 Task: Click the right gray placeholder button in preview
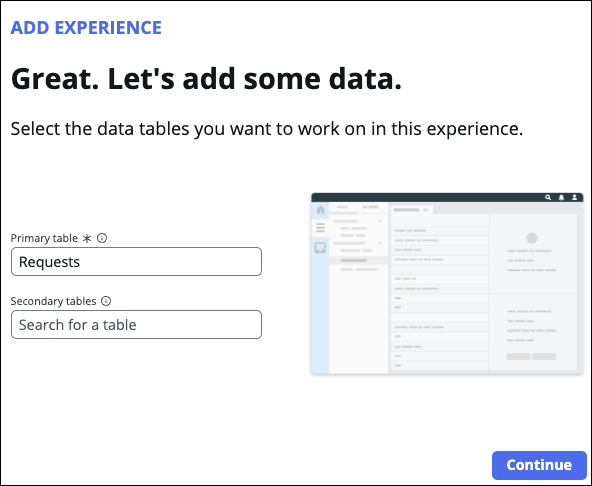coord(544,356)
